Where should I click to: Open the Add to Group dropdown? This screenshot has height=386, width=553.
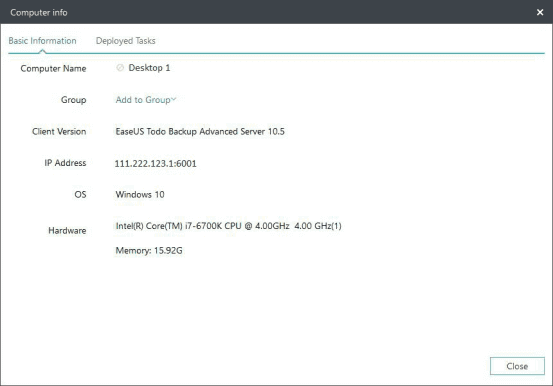click(x=146, y=100)
